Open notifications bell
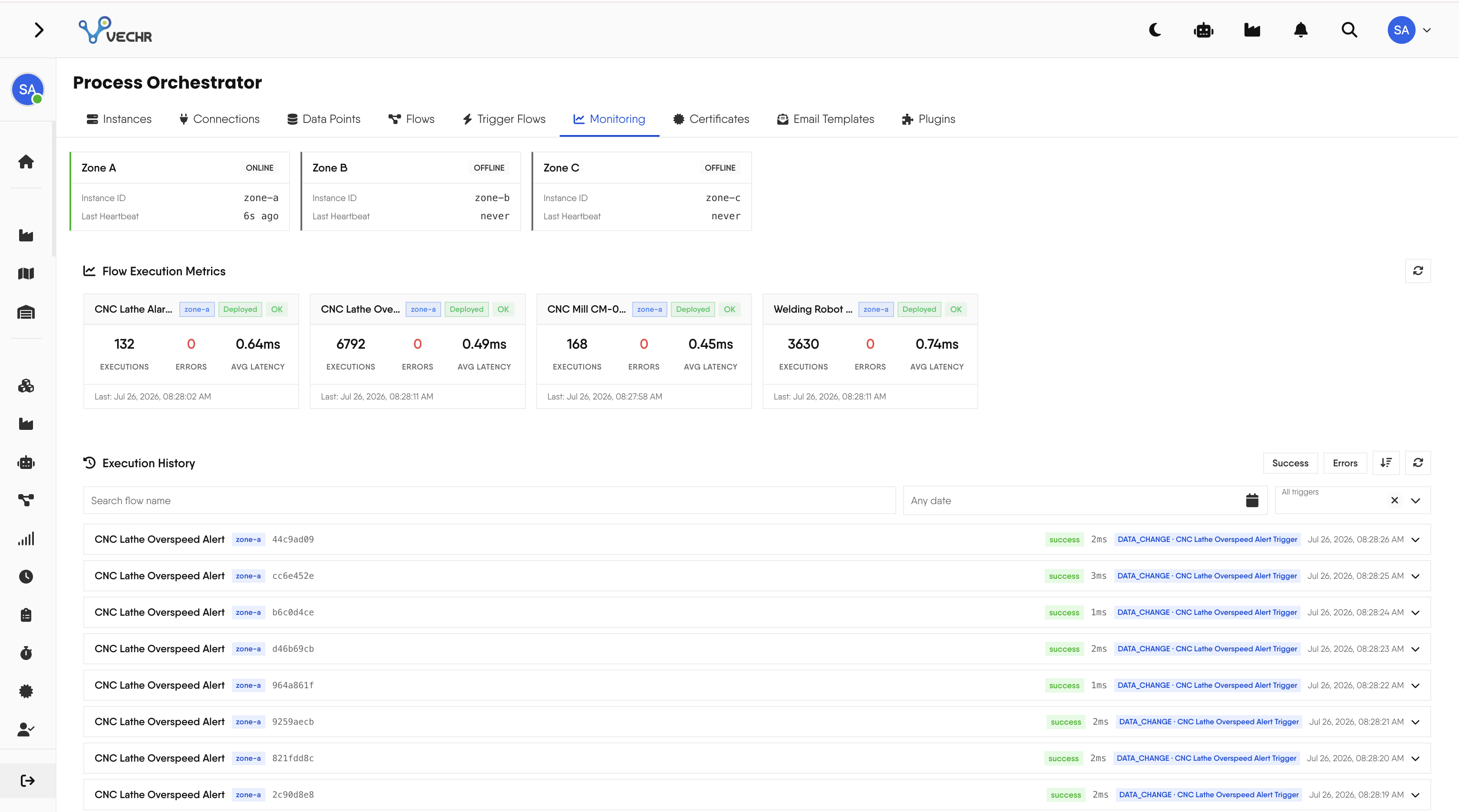Image resolution: width=1459 pixels, height=812 pixels. [x=1301, y=30]
